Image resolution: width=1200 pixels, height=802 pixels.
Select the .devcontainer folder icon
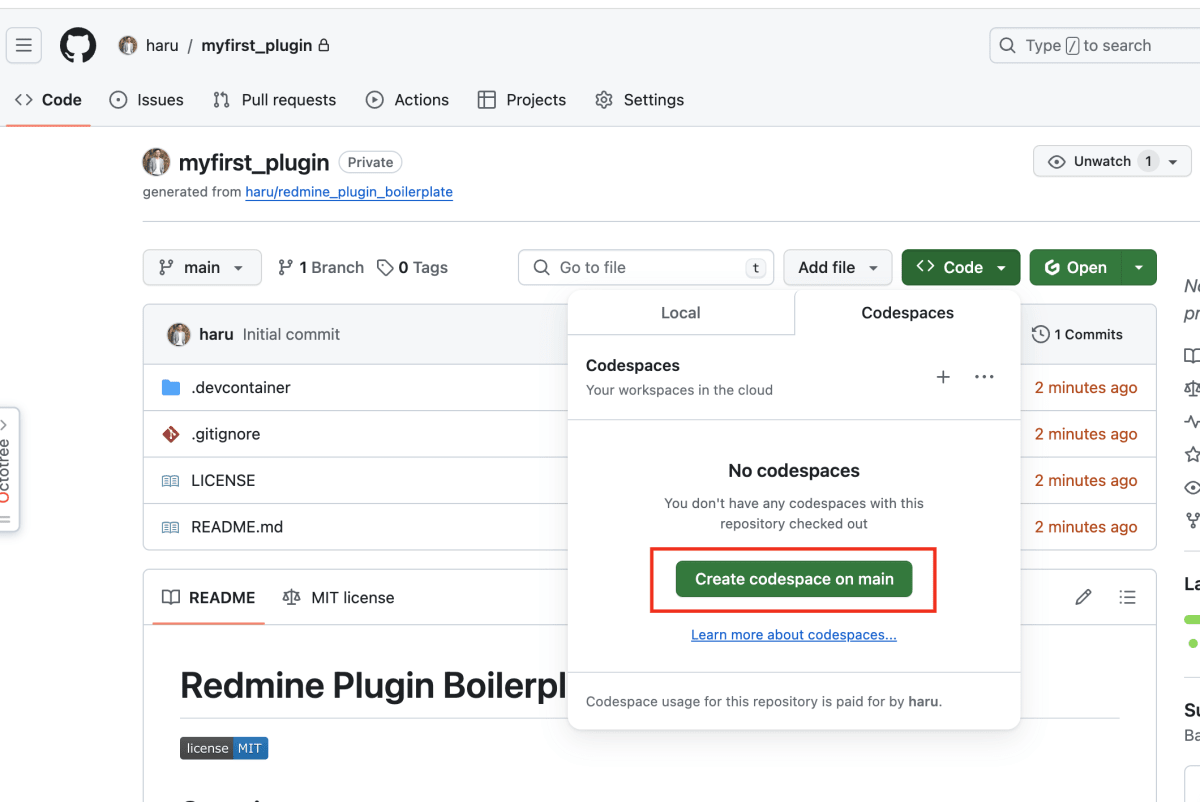[172, 387]
